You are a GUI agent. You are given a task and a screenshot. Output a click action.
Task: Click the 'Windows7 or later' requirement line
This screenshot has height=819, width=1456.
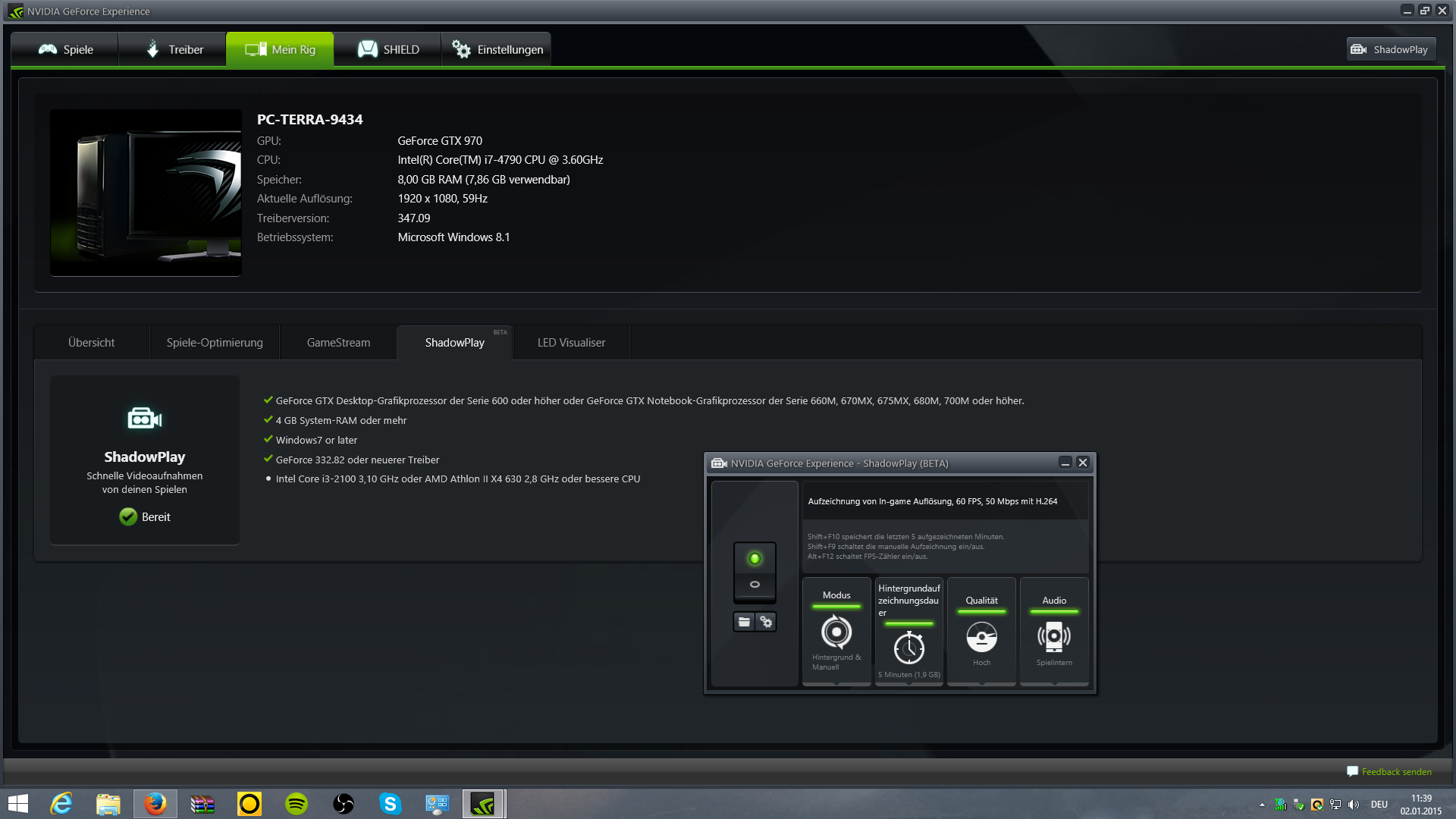(316, 440)
